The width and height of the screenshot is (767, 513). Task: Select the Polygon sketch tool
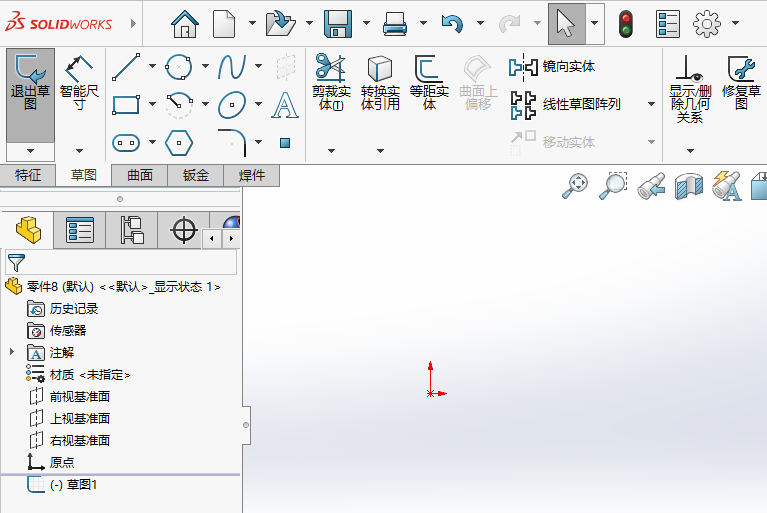pyautogui.click(x=179, y=143)
